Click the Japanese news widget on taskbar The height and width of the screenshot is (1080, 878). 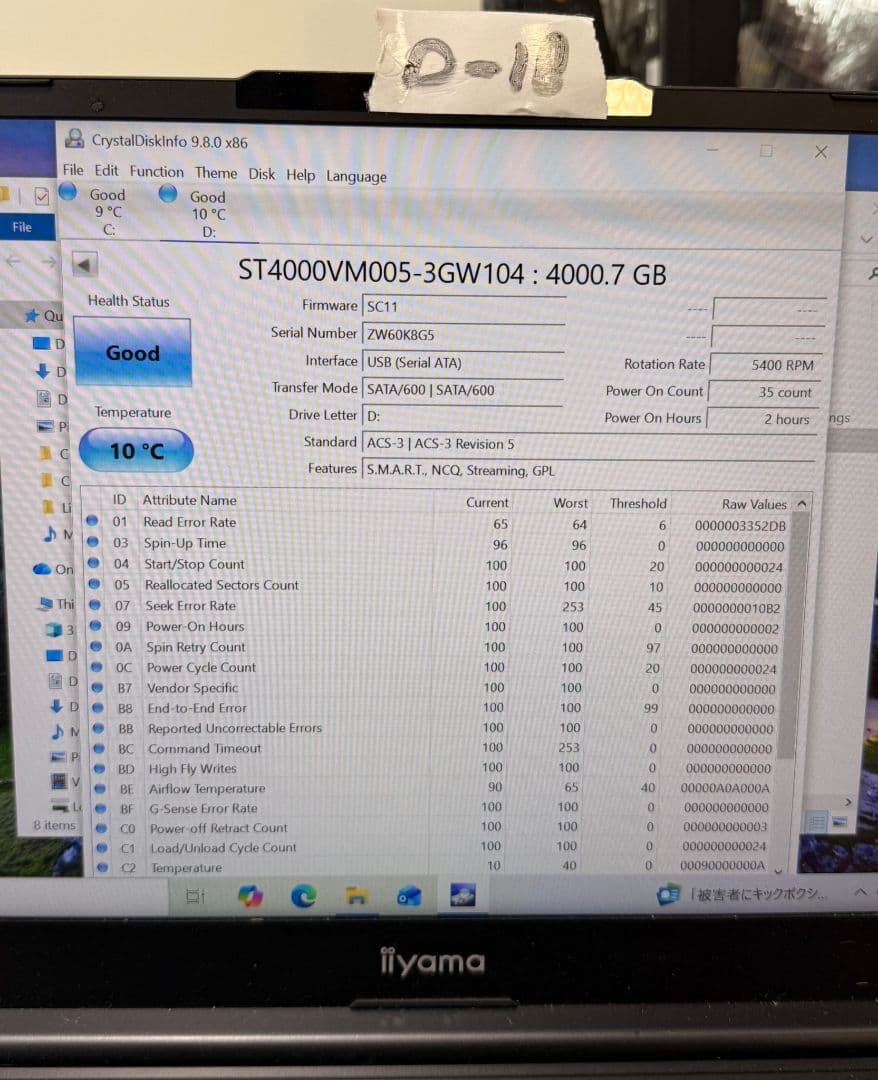[x=742, y=894]
